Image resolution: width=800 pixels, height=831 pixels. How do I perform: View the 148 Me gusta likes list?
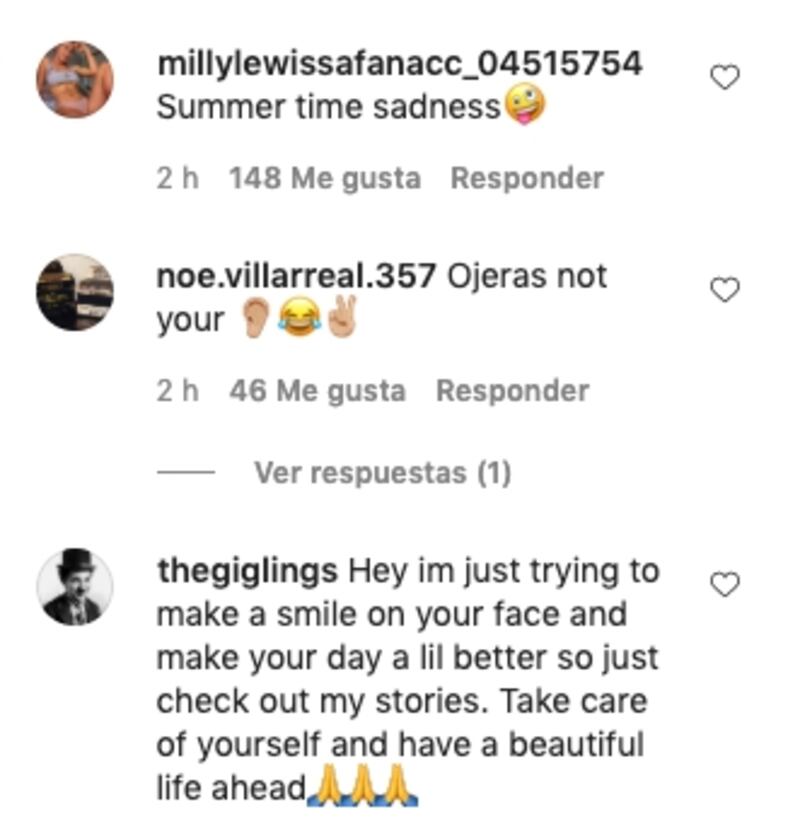(324, 179)
